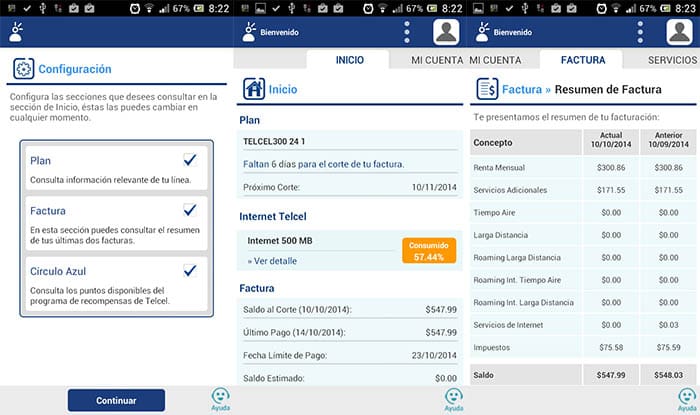Tap the Inicio house icon
The width and height of the screenshot is (700, 415).
[x=254, y=89]
